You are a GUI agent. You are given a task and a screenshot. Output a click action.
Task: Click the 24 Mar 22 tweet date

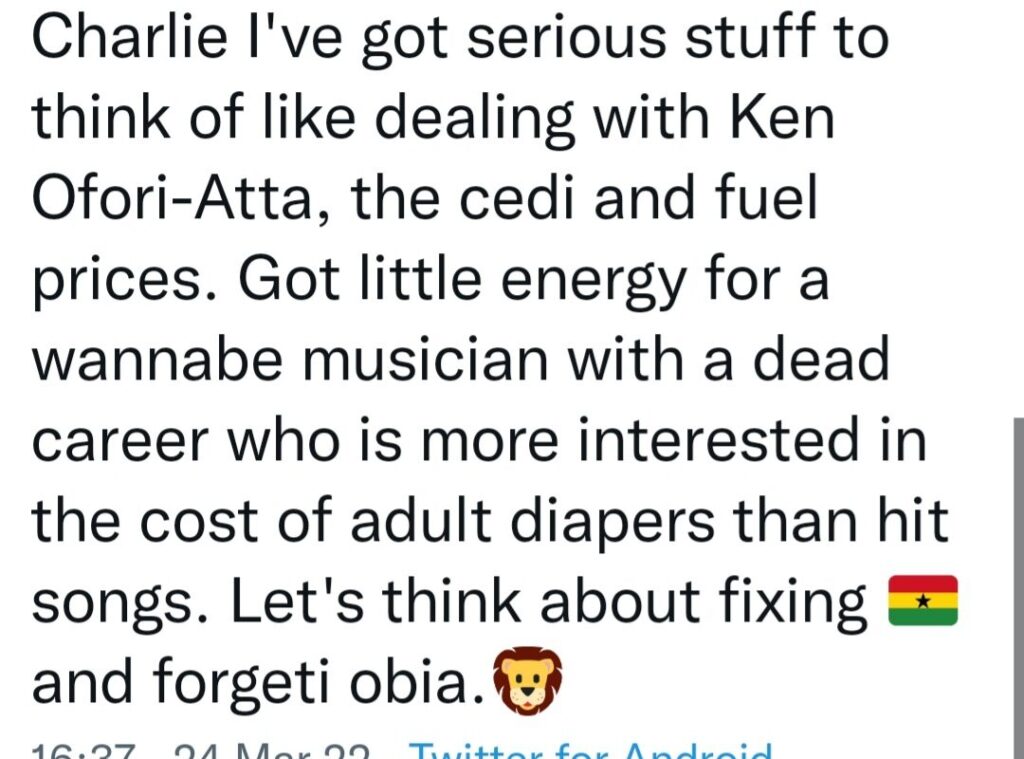272,751
